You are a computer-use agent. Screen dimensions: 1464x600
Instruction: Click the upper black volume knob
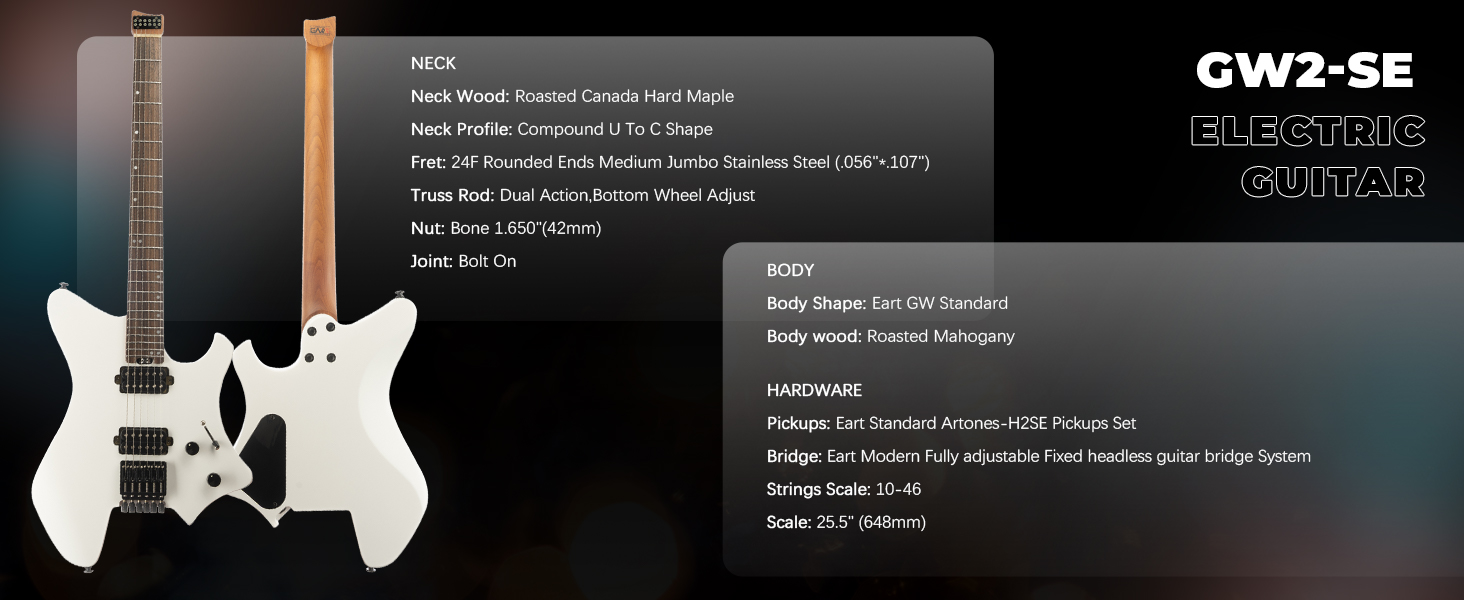click(193, 447)
